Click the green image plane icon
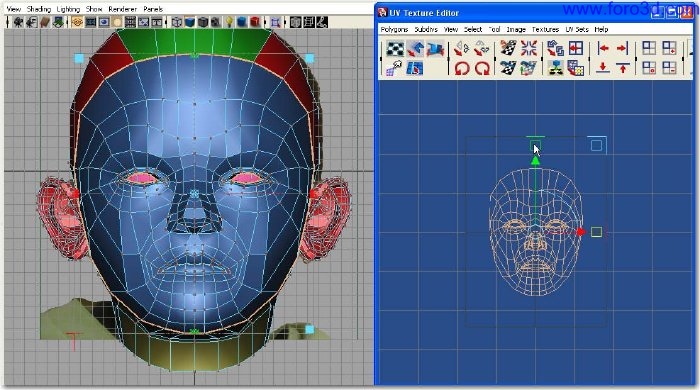Screen dimensions: 700x390 (58, 22)
